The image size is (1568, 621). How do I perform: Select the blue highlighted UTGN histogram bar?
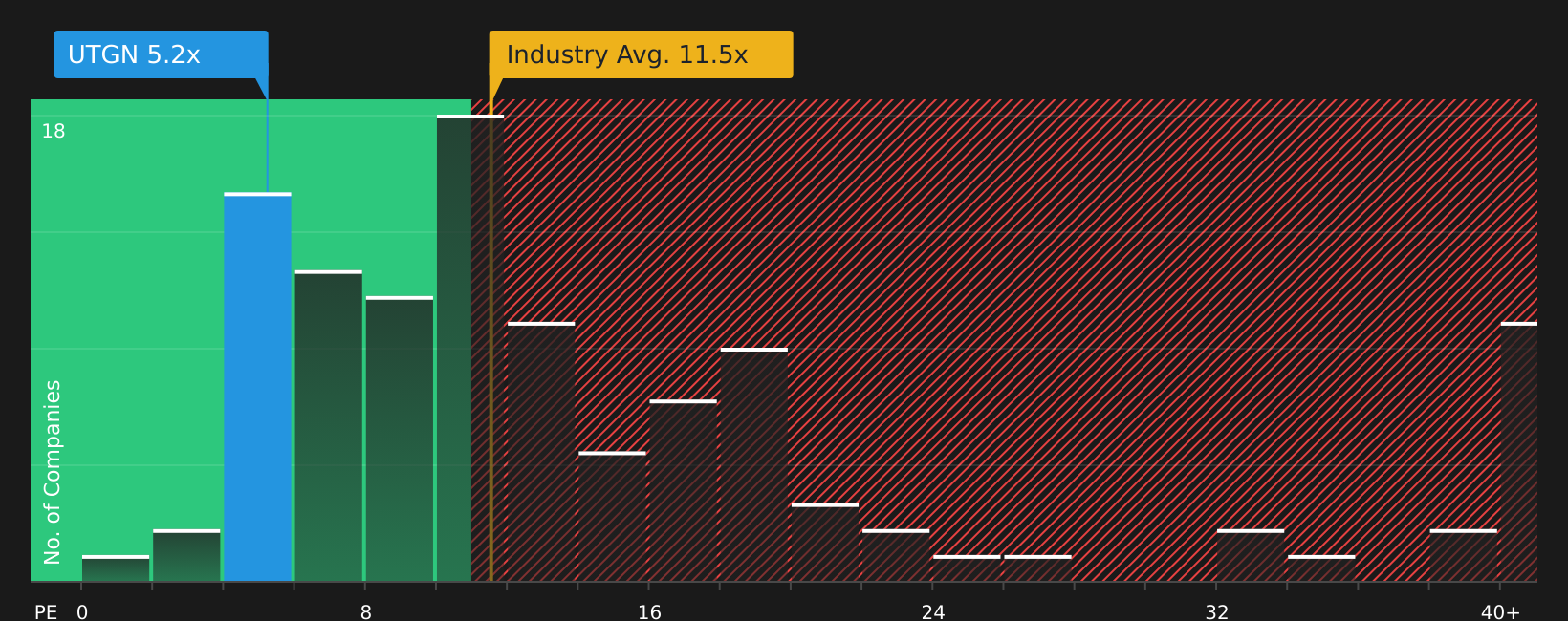click(258, 387)
